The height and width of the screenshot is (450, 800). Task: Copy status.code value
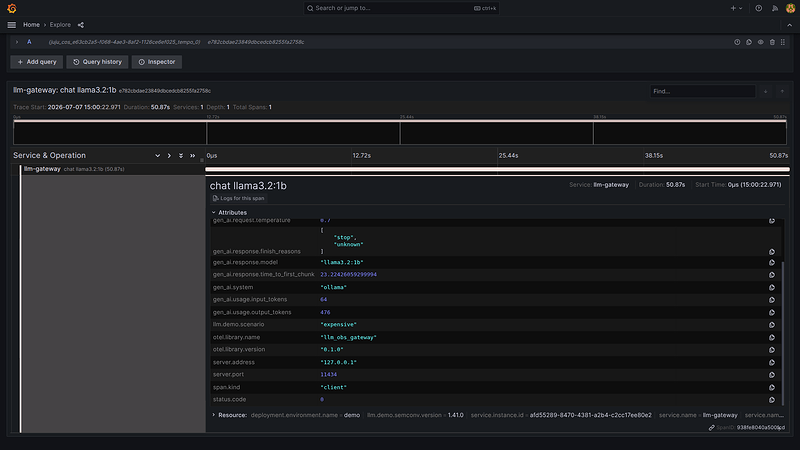point(772,399)
